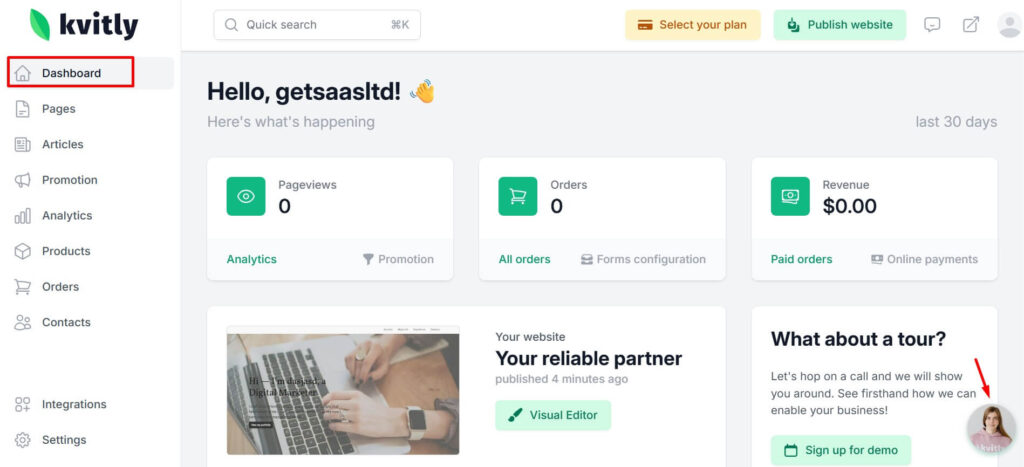Image resolution: width=1024 pixels, height=467 pixels.
Task: Click the green Revenue money icon
Action: click(790, 196)
